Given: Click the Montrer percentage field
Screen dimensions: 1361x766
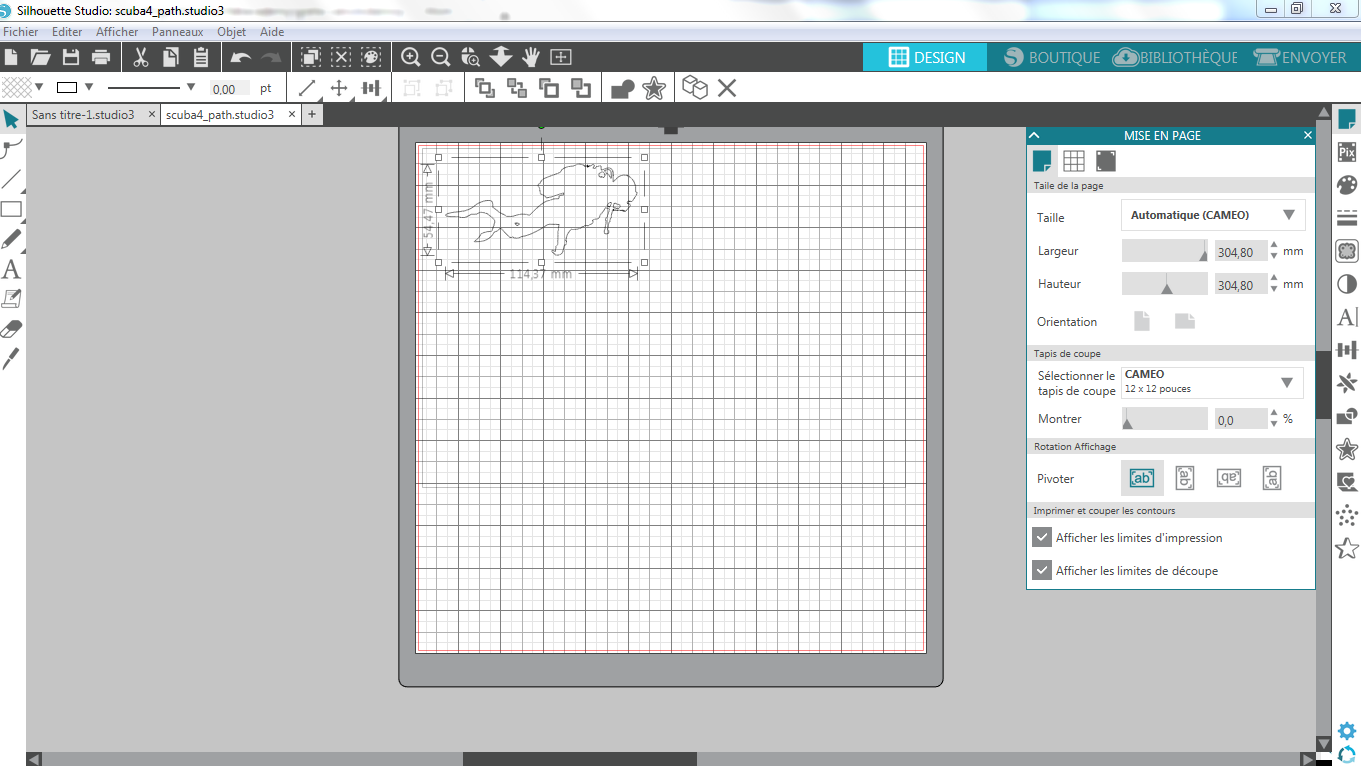Looking at the screenshot, I should (1240, 420).
